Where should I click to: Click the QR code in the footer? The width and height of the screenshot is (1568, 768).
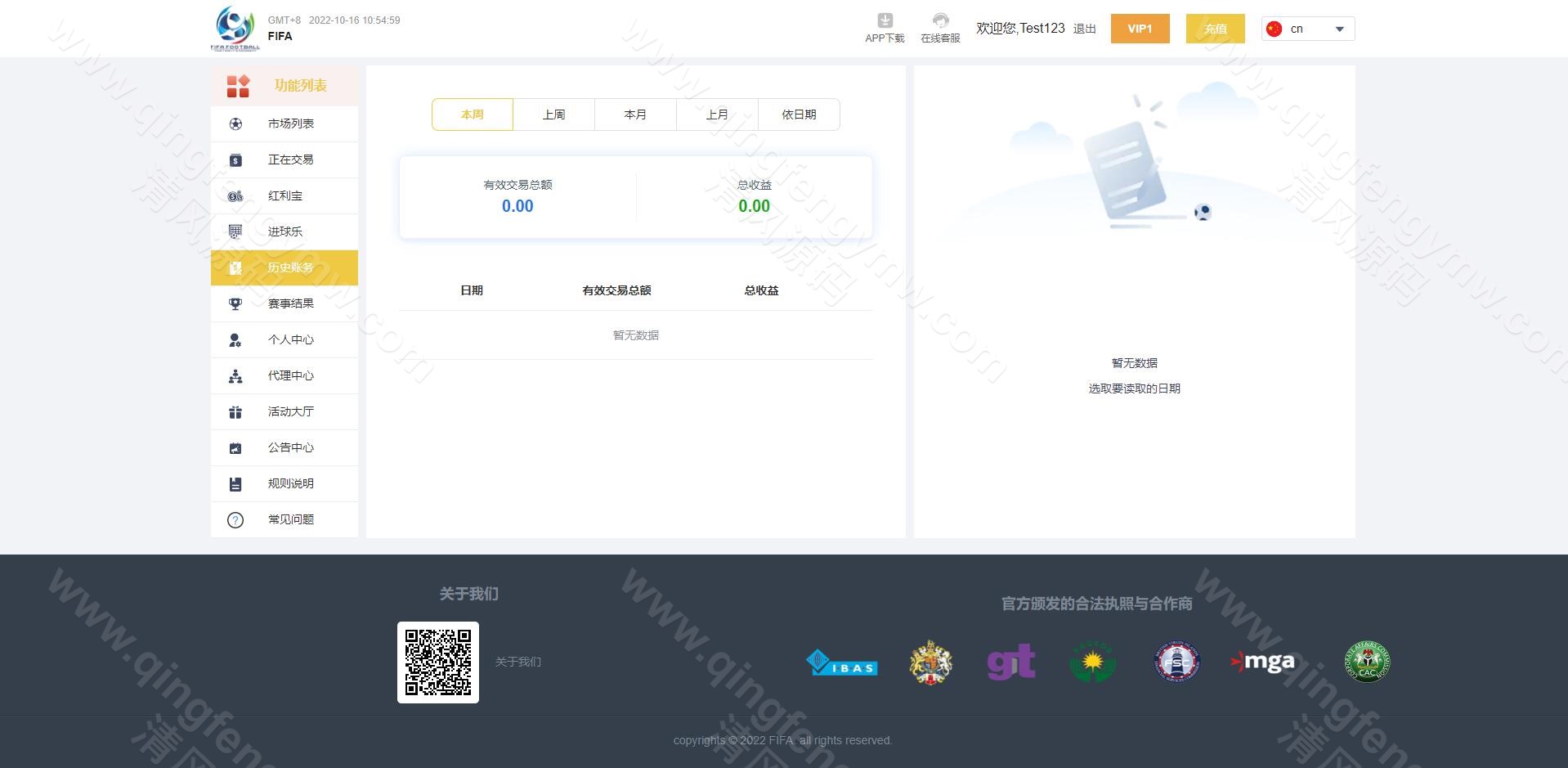[x=438, y=662]
